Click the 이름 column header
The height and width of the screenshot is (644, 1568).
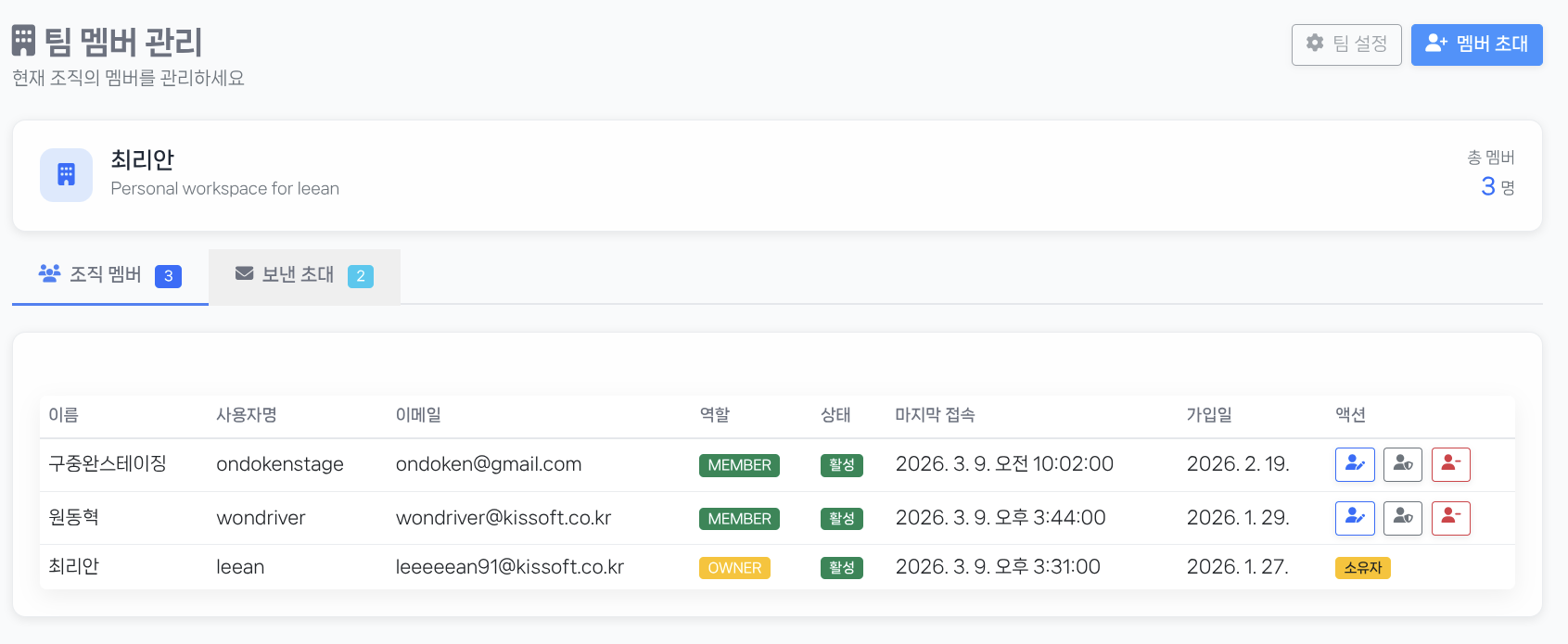click(x=63, y=415)
